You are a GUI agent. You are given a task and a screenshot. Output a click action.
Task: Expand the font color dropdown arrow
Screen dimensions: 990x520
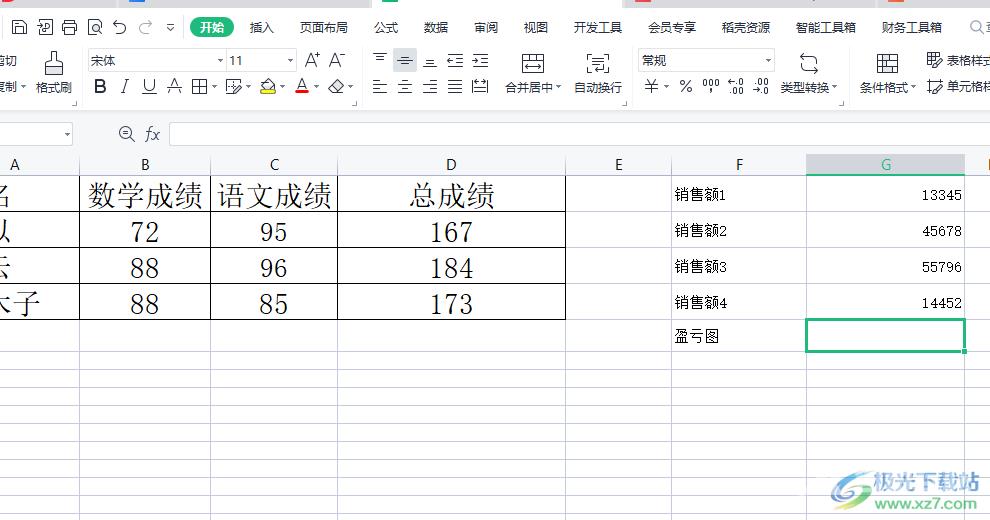pyautogui.click(x=316, y=86)
